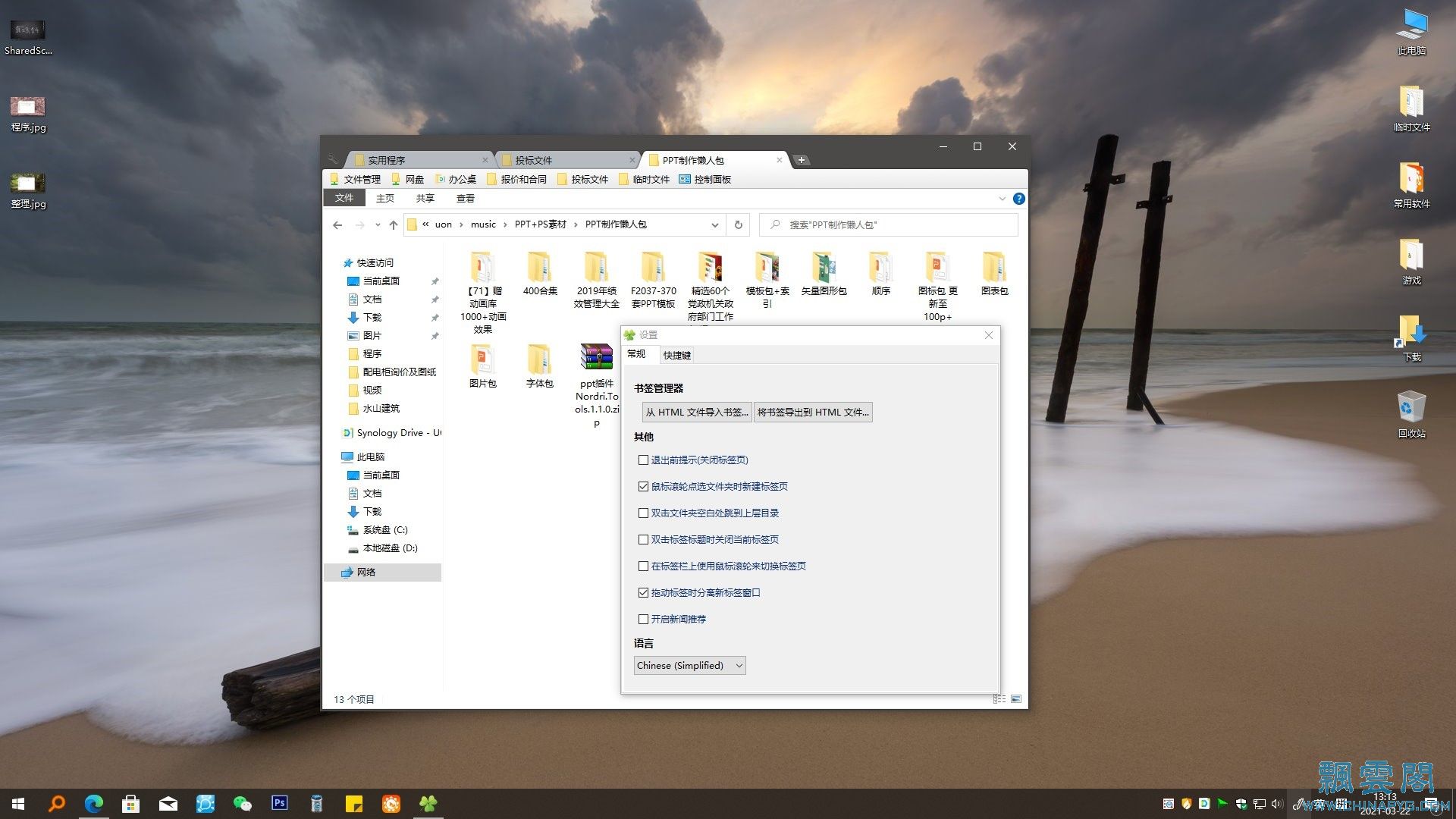Screen dimensions: 1456x819
Task: Close the PPT制作懒人包 tab
Action: coord(779,160)
